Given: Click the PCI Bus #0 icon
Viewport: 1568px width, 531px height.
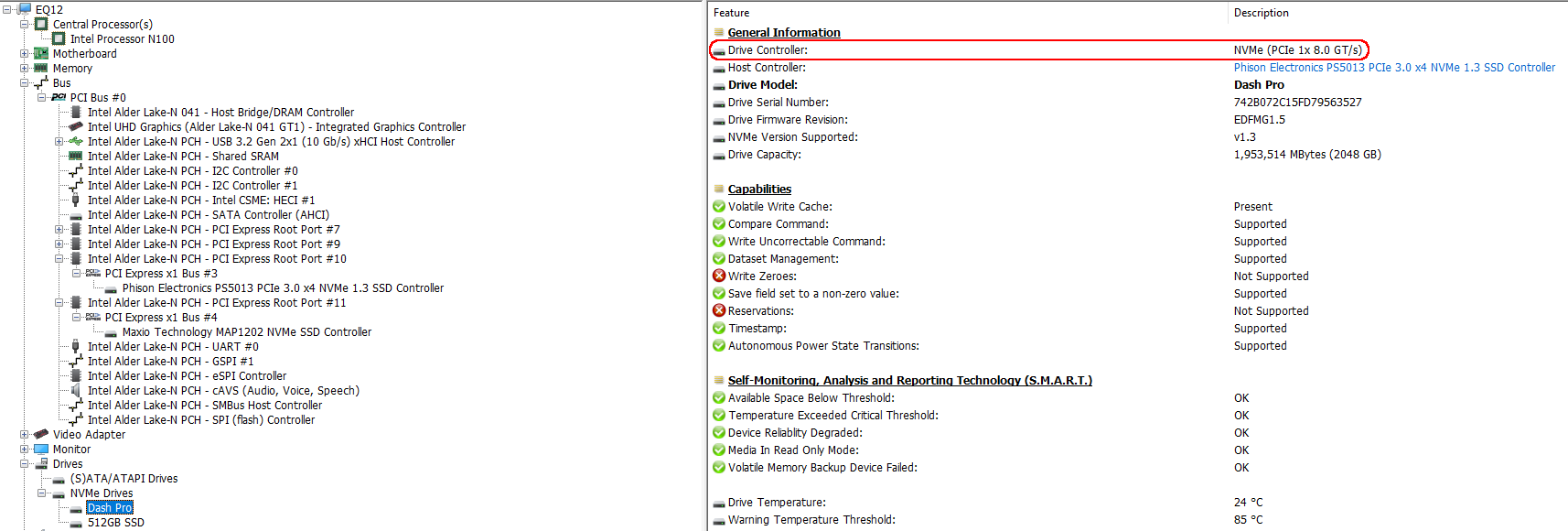Looking at the screenshot, I should tap(59, 97).
